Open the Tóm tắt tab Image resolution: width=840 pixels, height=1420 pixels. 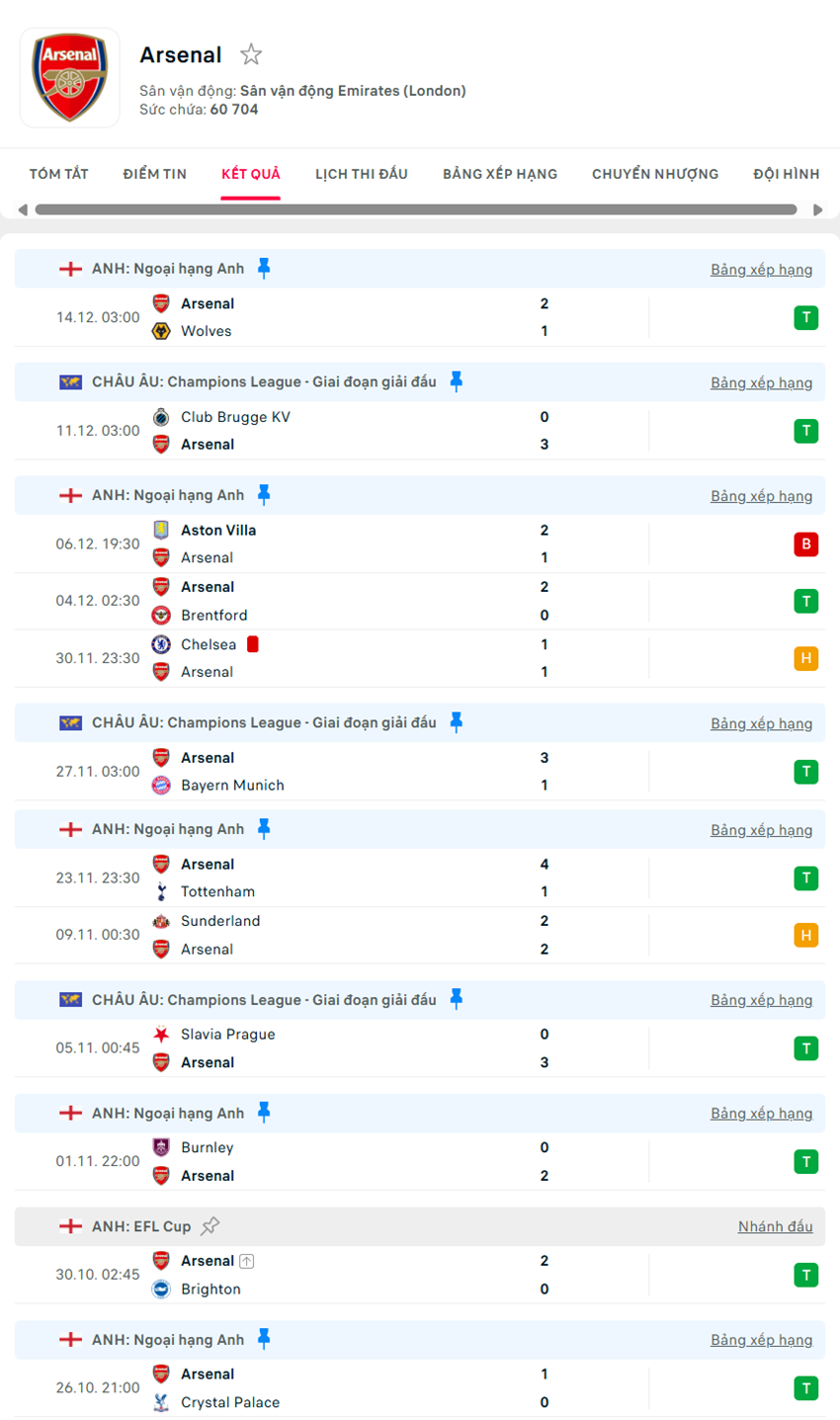[58, 174]
